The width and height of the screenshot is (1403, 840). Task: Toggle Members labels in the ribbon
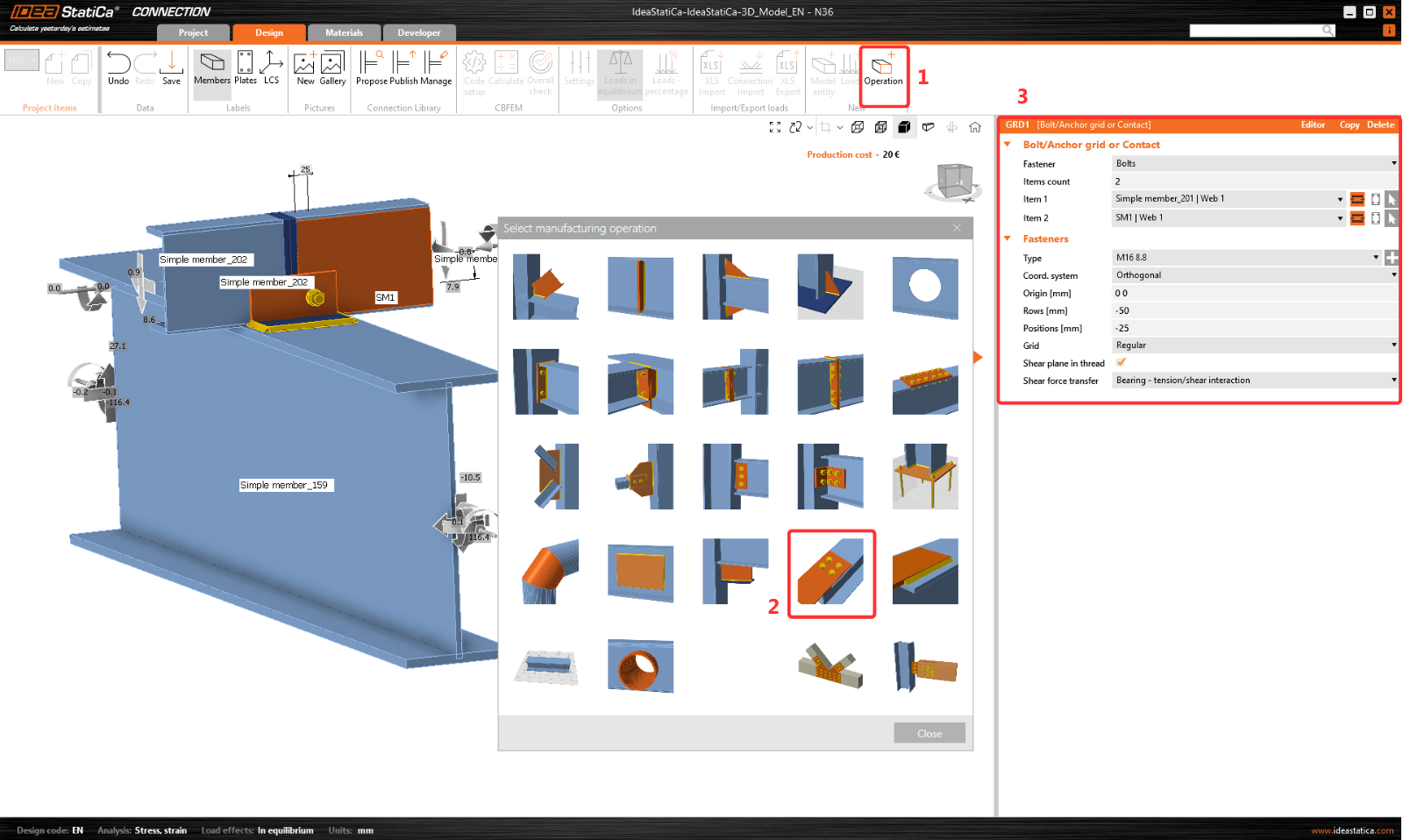click(x=212, y=69)
